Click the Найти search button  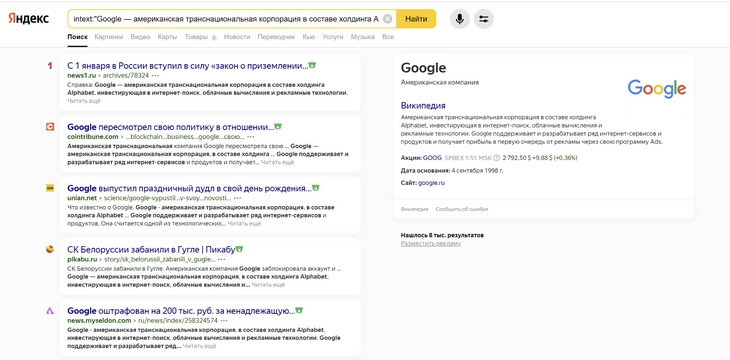[x=416, y=19]
